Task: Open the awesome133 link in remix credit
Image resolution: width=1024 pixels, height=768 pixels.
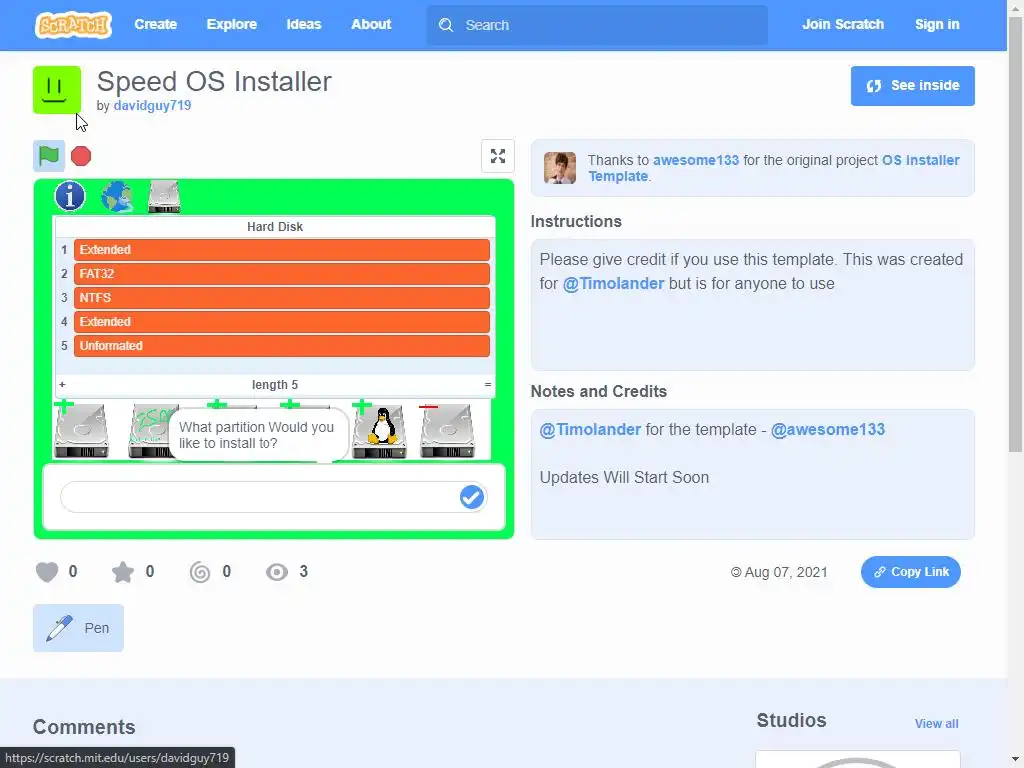Action: pos(696,160)
